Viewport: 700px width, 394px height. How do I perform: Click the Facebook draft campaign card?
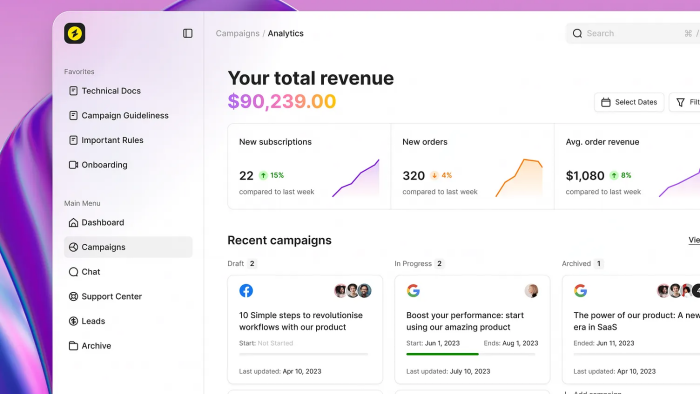(305, 329)
